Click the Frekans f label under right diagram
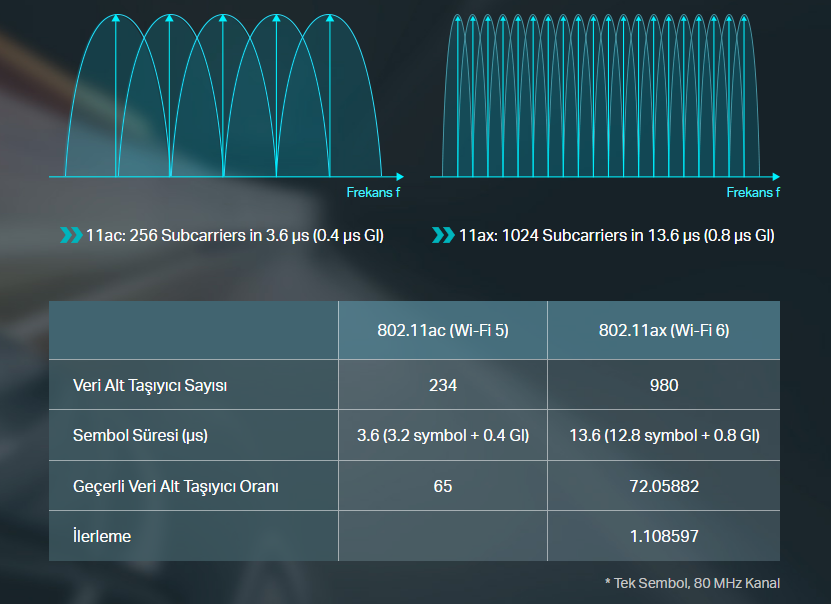 click(x=753, y=192)
